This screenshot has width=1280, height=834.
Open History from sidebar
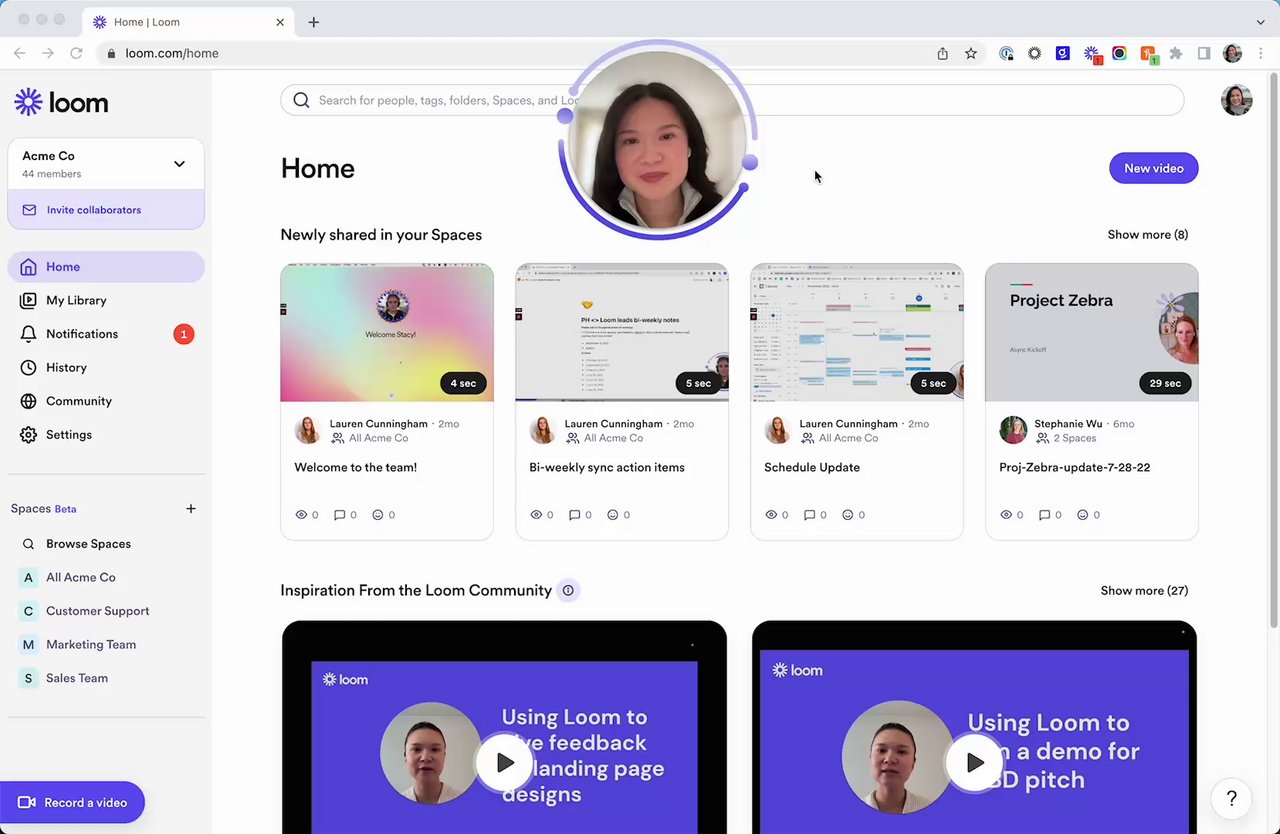pos(66,368)
